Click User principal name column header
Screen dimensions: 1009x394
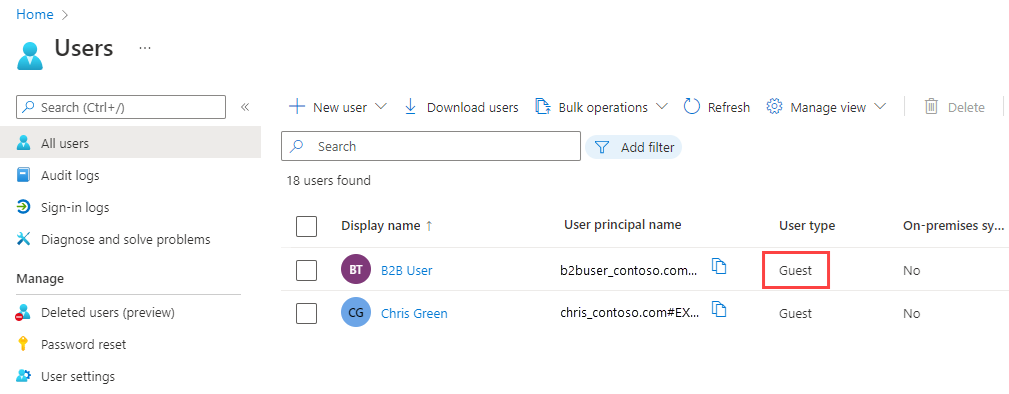pyautogui.click(x=622, y=225)
